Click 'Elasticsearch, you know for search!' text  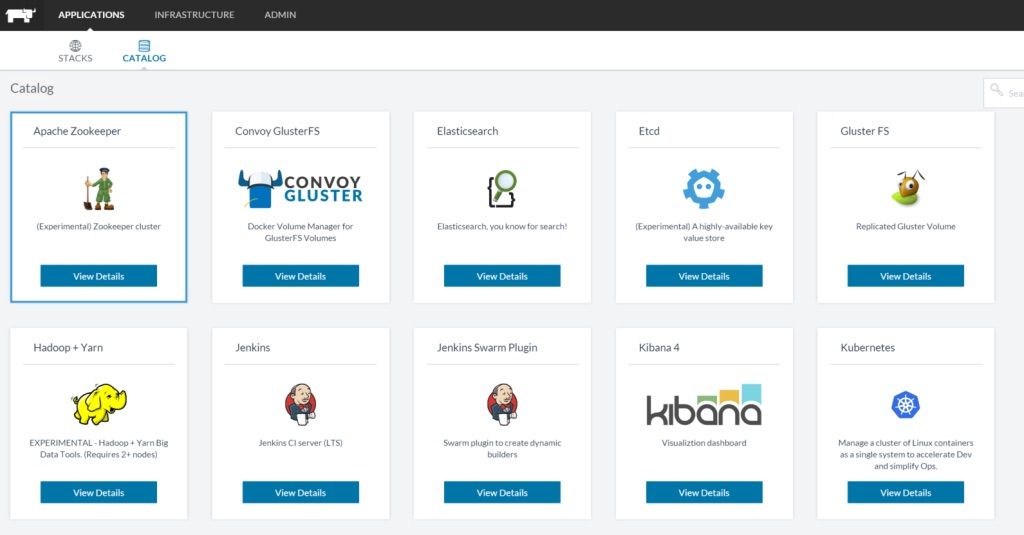(502, 226)
